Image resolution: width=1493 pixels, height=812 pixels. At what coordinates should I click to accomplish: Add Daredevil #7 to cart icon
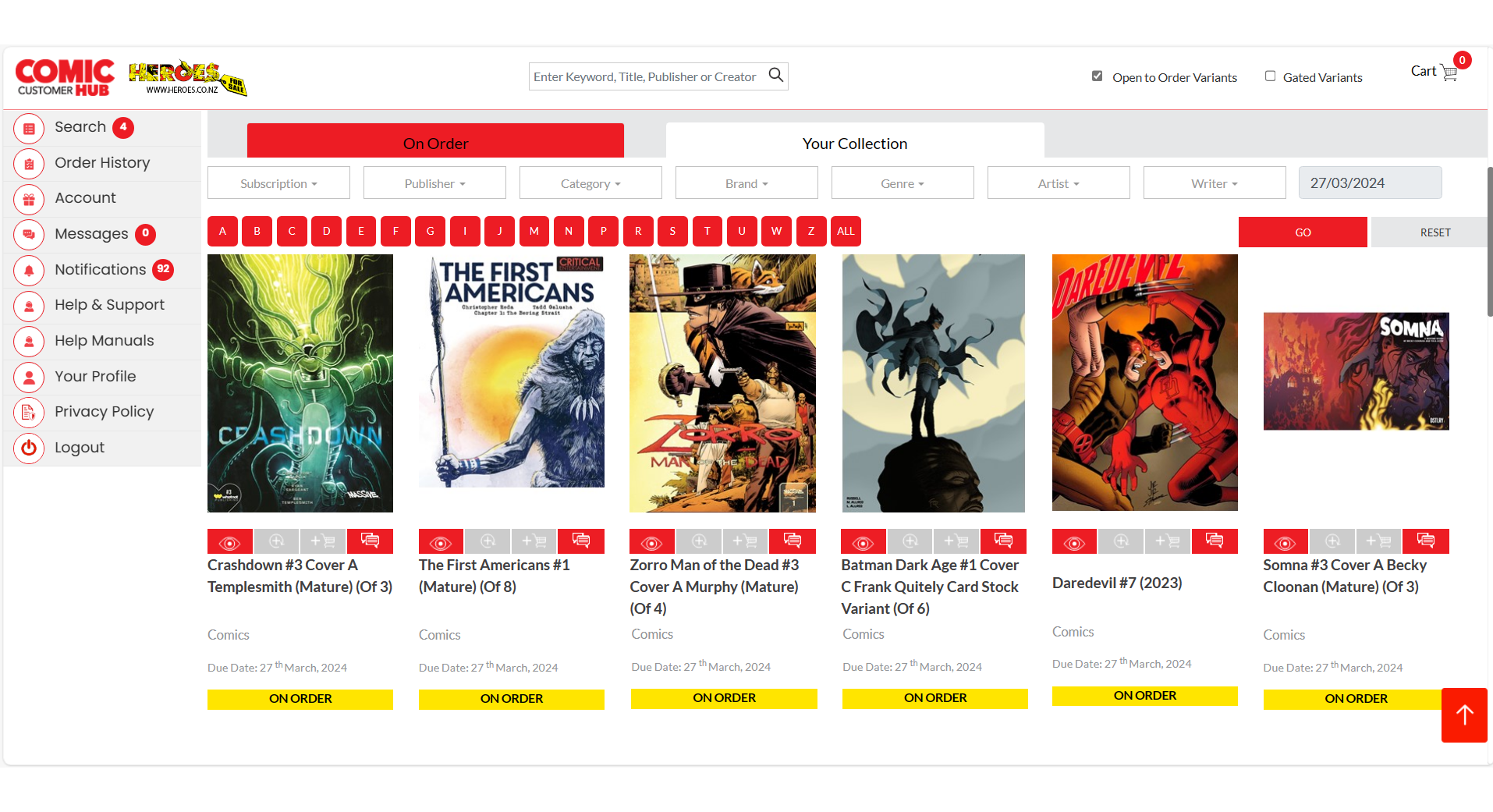tap(1168, 541)
